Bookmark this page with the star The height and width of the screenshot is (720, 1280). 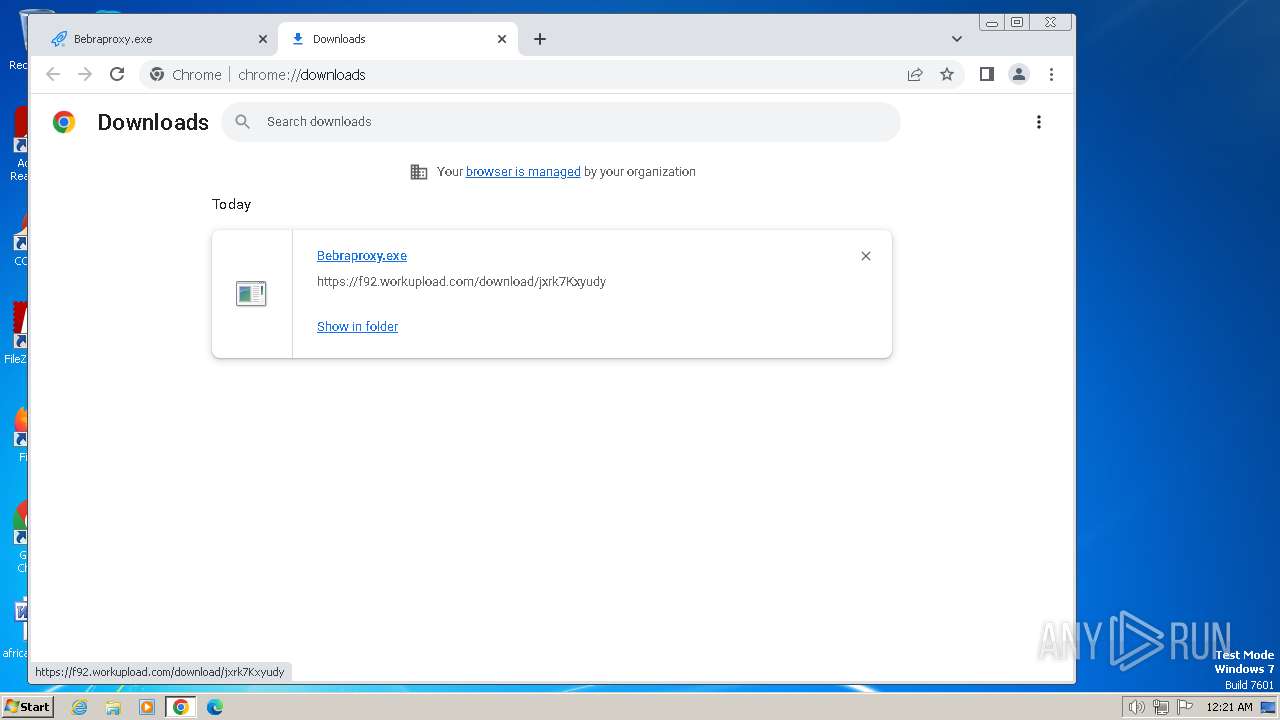pyautogui.click(x=947, y=74)
